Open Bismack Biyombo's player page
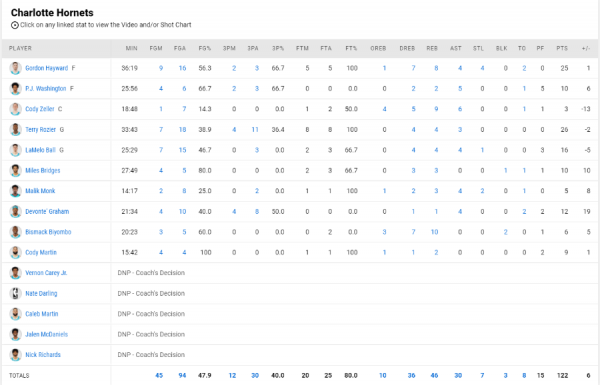600x385 pixels. (x=48, y=232)
